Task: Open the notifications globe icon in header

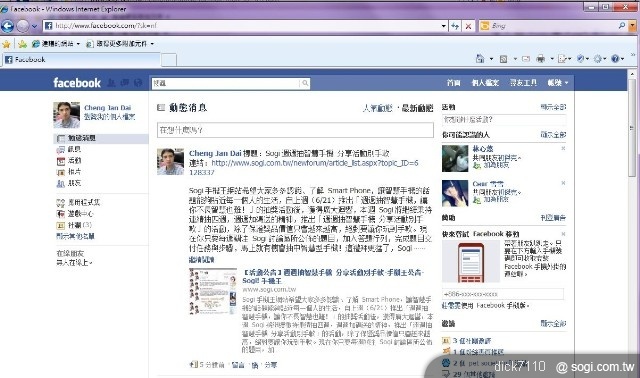Action: click(138, 83)
